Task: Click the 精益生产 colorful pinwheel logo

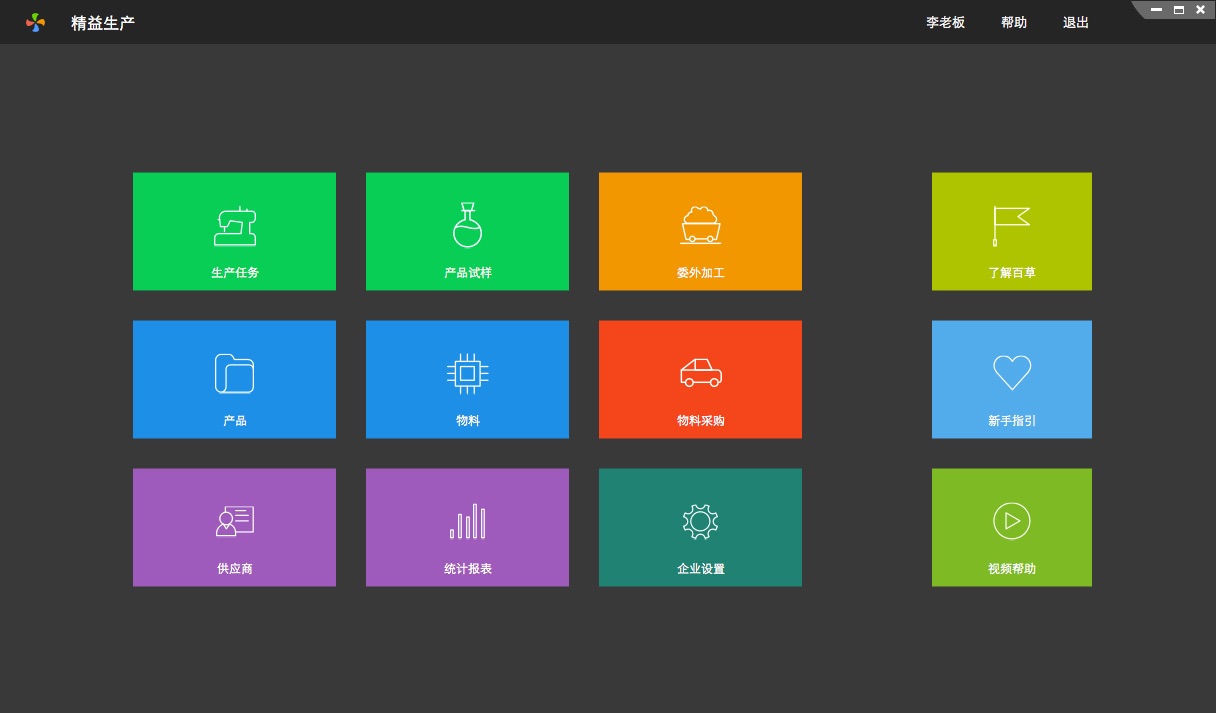Action: pyautogui.click(x=36, y=22)
